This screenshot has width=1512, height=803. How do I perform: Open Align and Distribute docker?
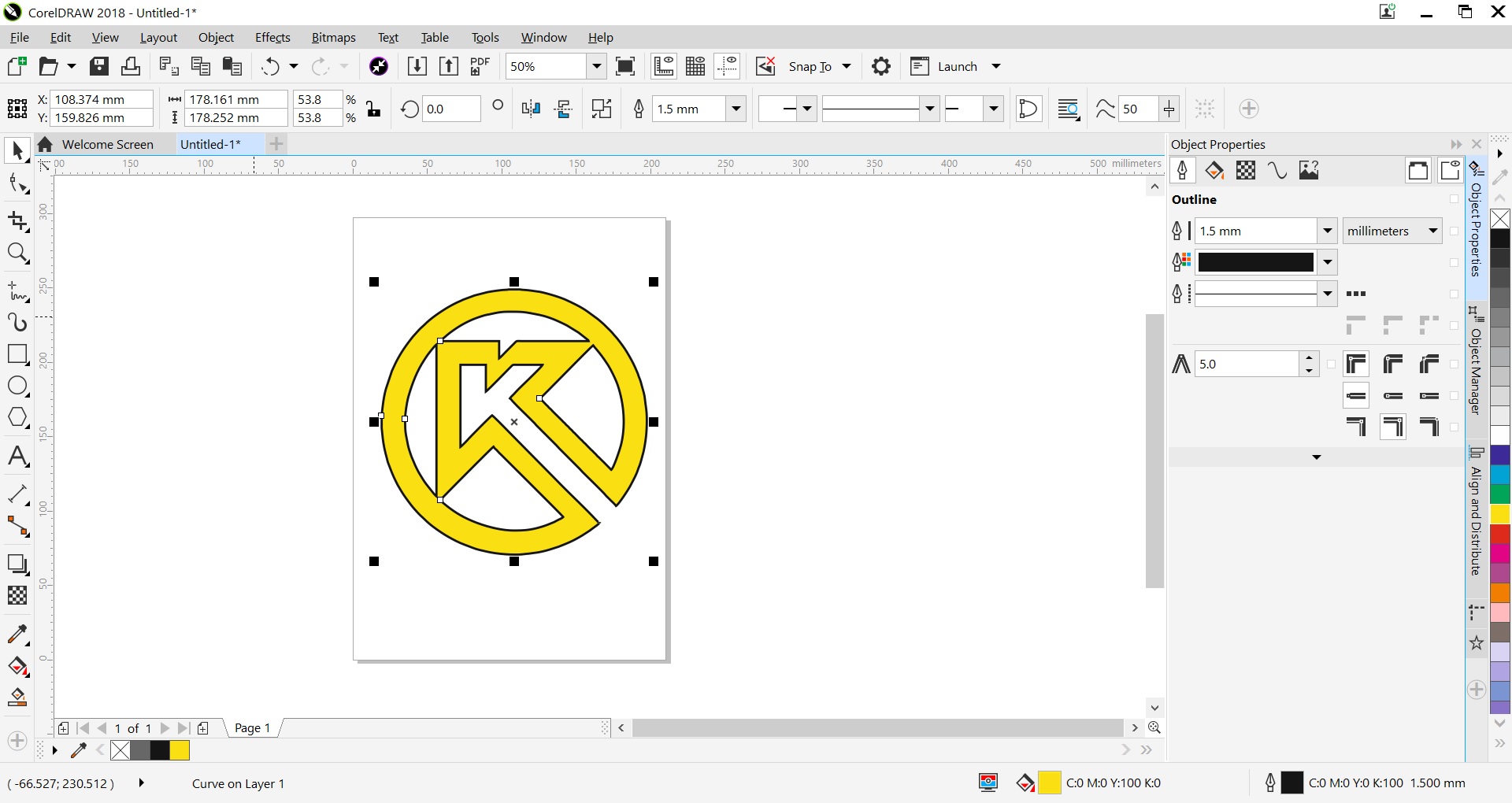1477,512
